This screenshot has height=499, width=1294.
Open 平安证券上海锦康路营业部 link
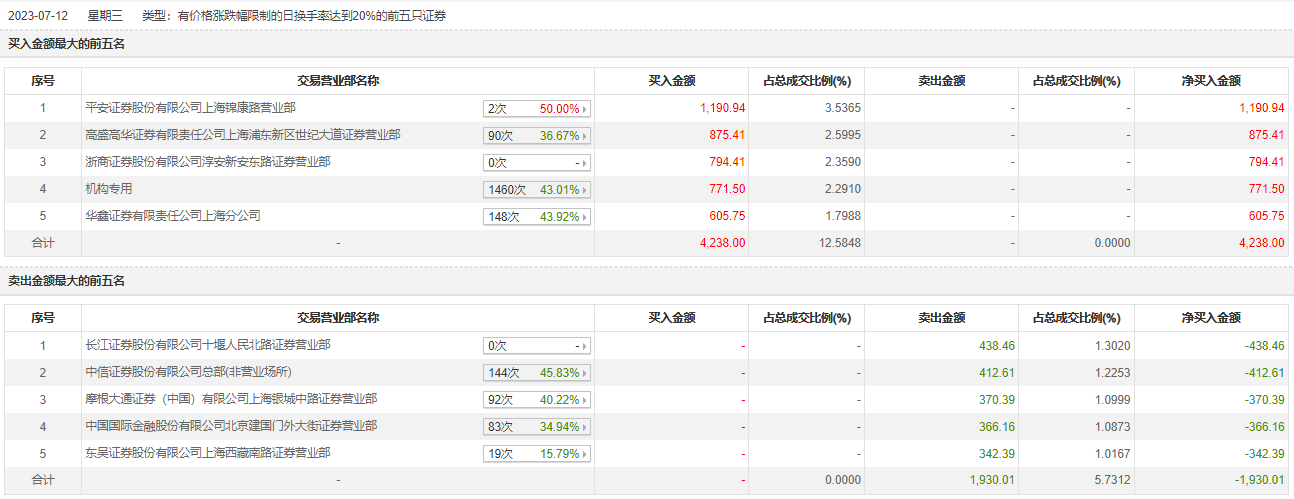tap(190, 107)
